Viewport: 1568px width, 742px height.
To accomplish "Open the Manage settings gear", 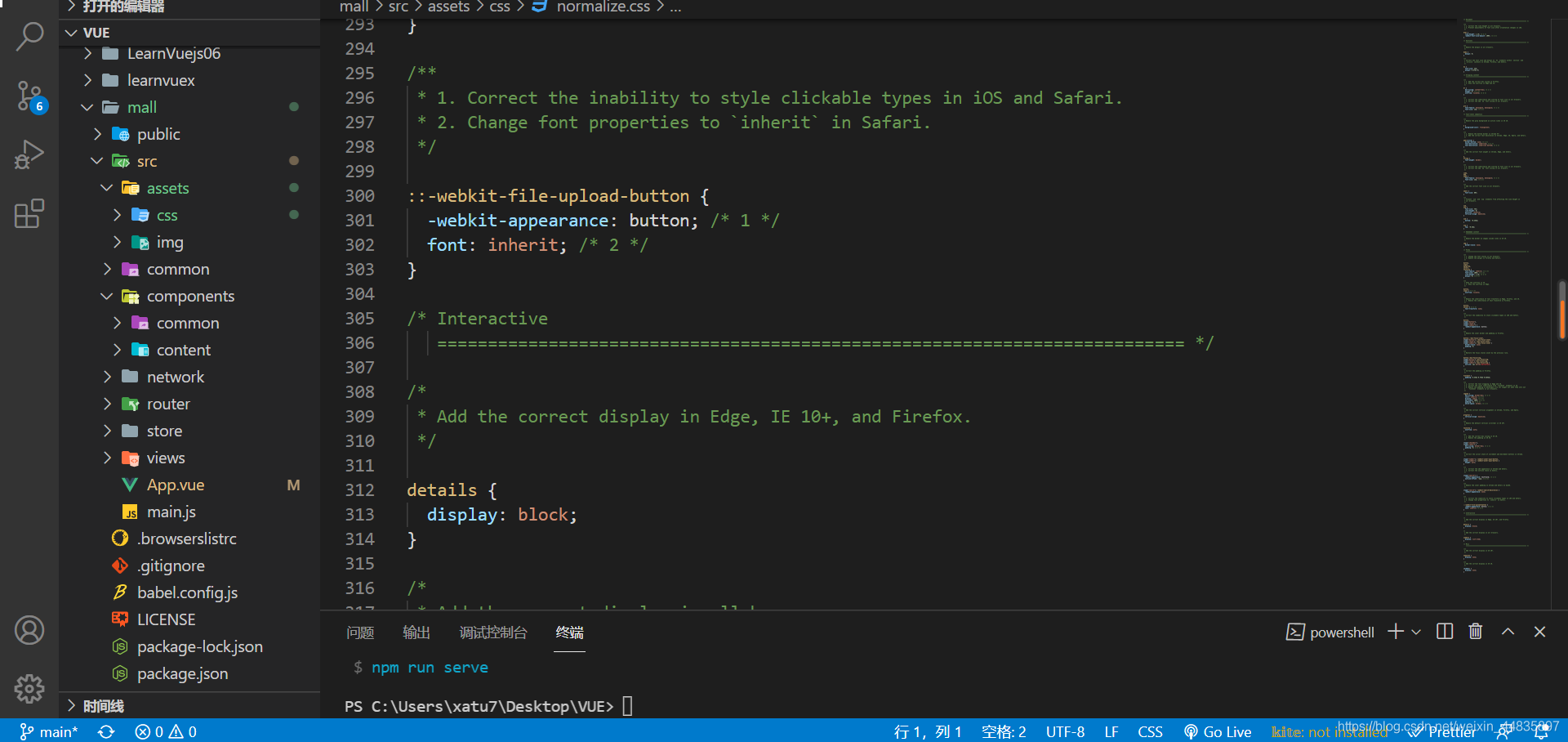I will click(x=29, y=689).
